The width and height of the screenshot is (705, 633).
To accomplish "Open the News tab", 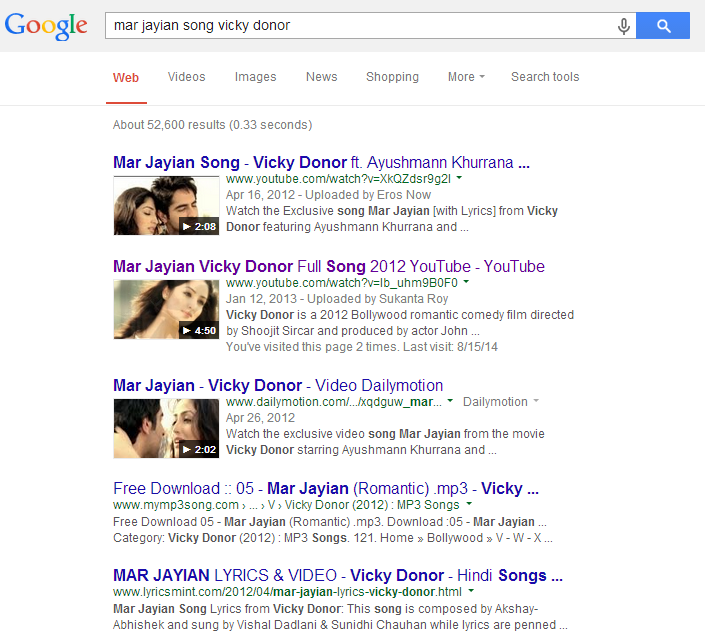I will (321, 77).
